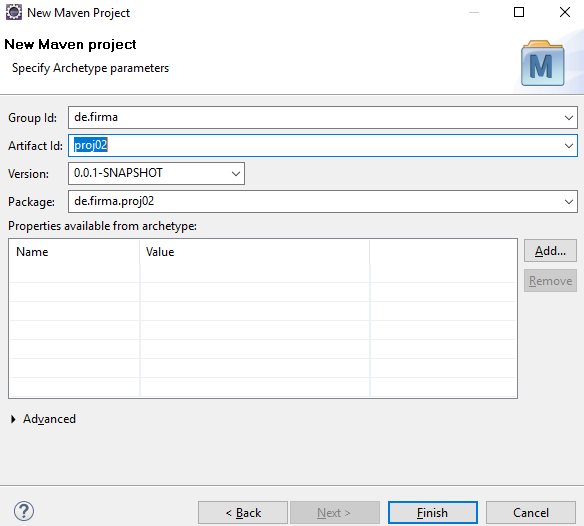
Task: Maximize the New Maven Project window
Action: click(519, 12)
